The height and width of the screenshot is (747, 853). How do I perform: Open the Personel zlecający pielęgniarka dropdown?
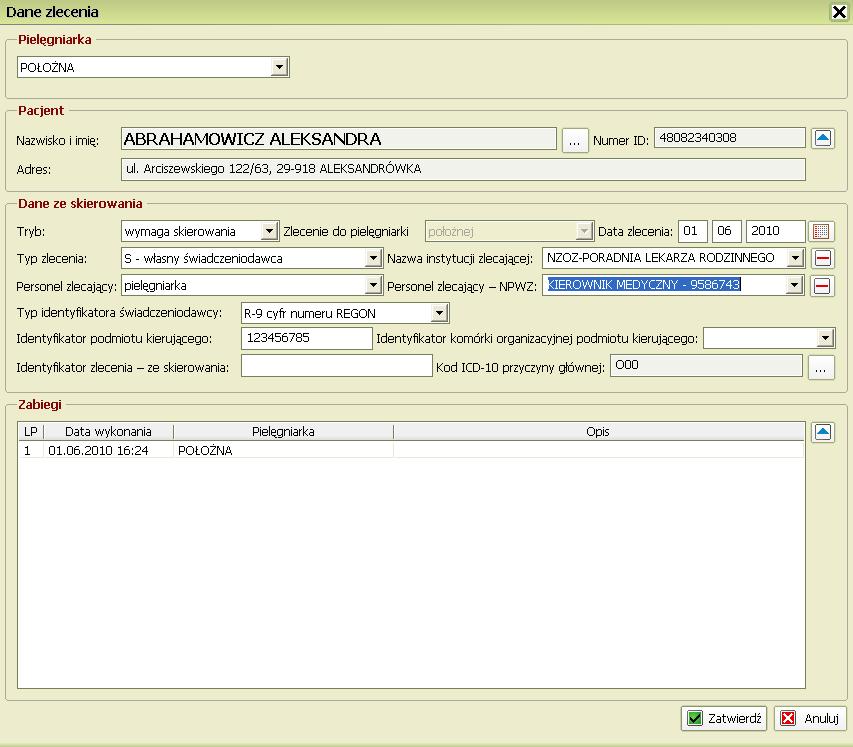[x=373, y=285]
